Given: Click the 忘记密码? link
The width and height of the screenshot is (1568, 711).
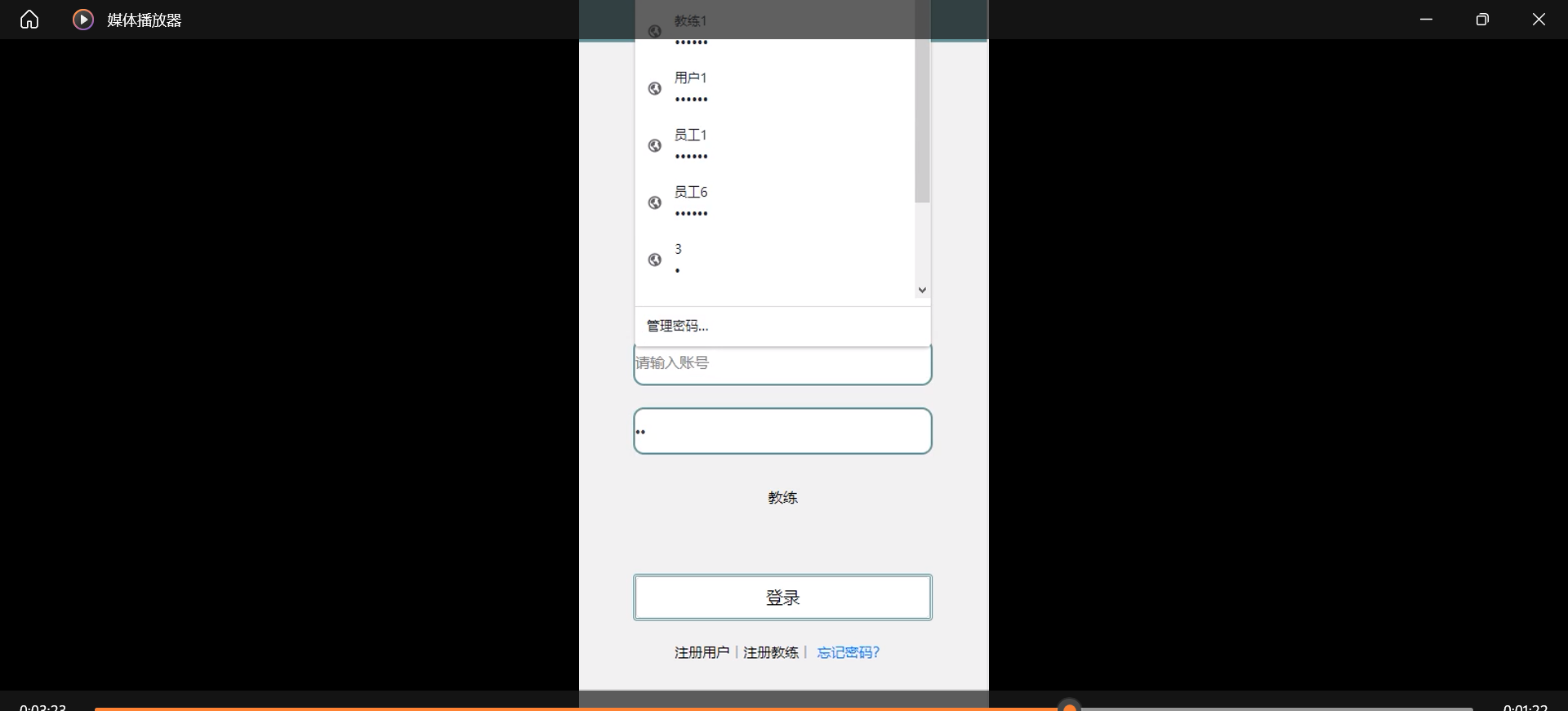Looking at the screenshot, I should [849, 652].
